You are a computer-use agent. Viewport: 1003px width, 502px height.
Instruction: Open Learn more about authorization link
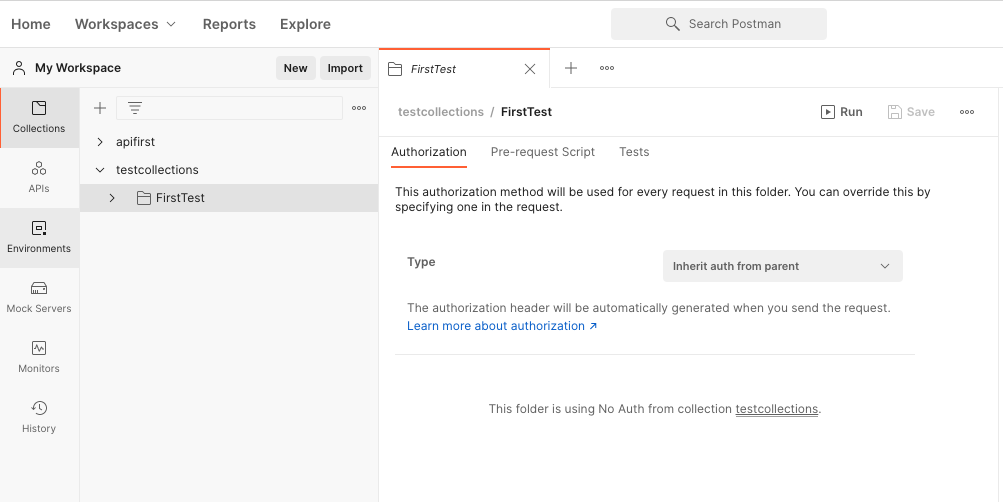pos(502,326)
